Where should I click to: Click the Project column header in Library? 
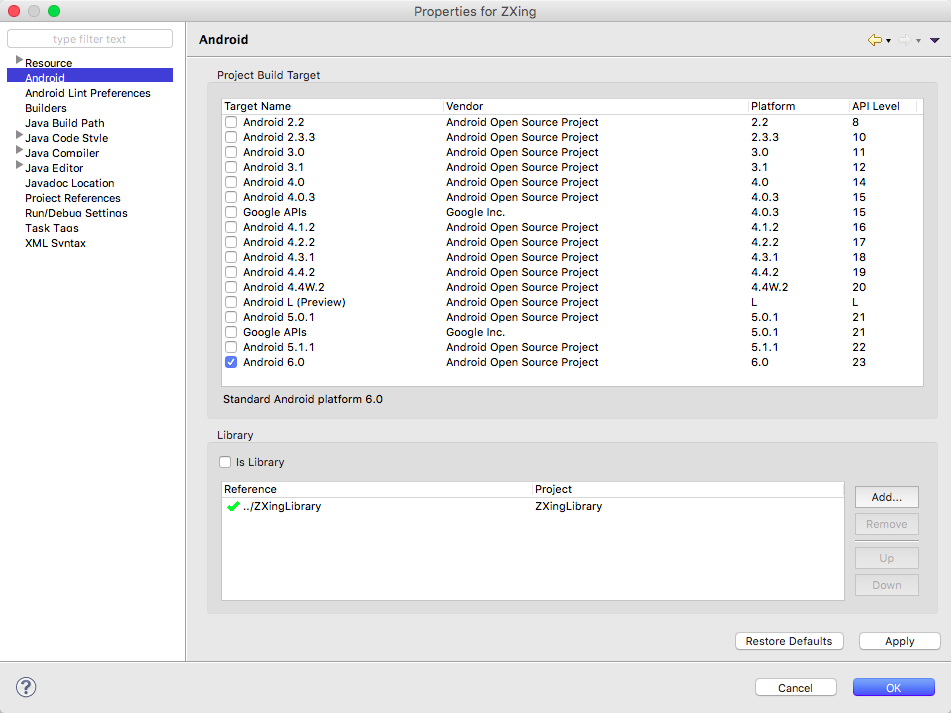688,489
